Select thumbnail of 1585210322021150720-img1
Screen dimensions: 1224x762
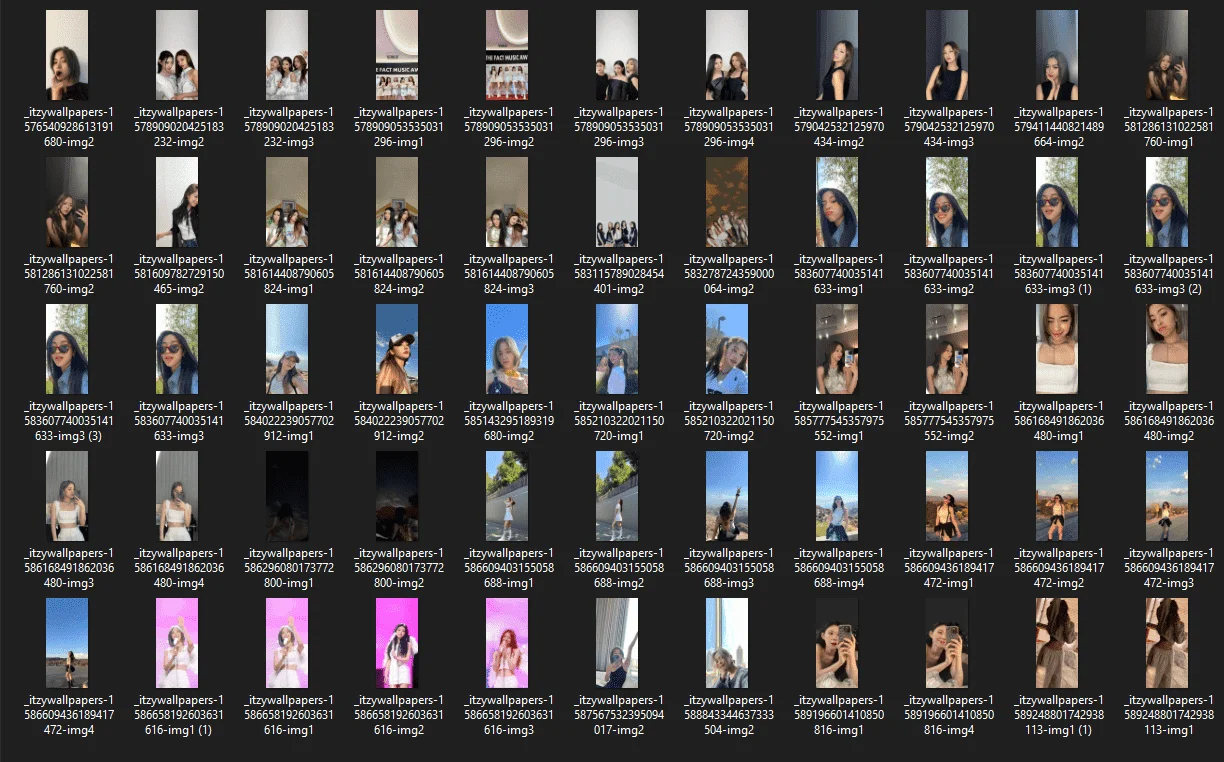pos(617,350)
